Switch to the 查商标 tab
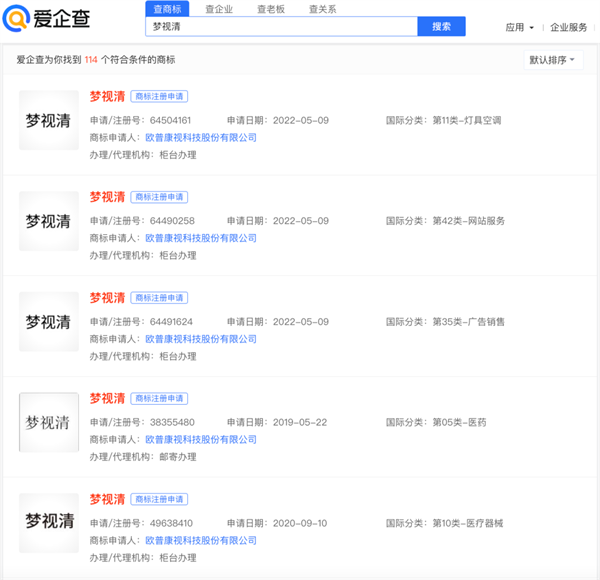This screenshot has width=600, height=580. (x=167, y=9)
